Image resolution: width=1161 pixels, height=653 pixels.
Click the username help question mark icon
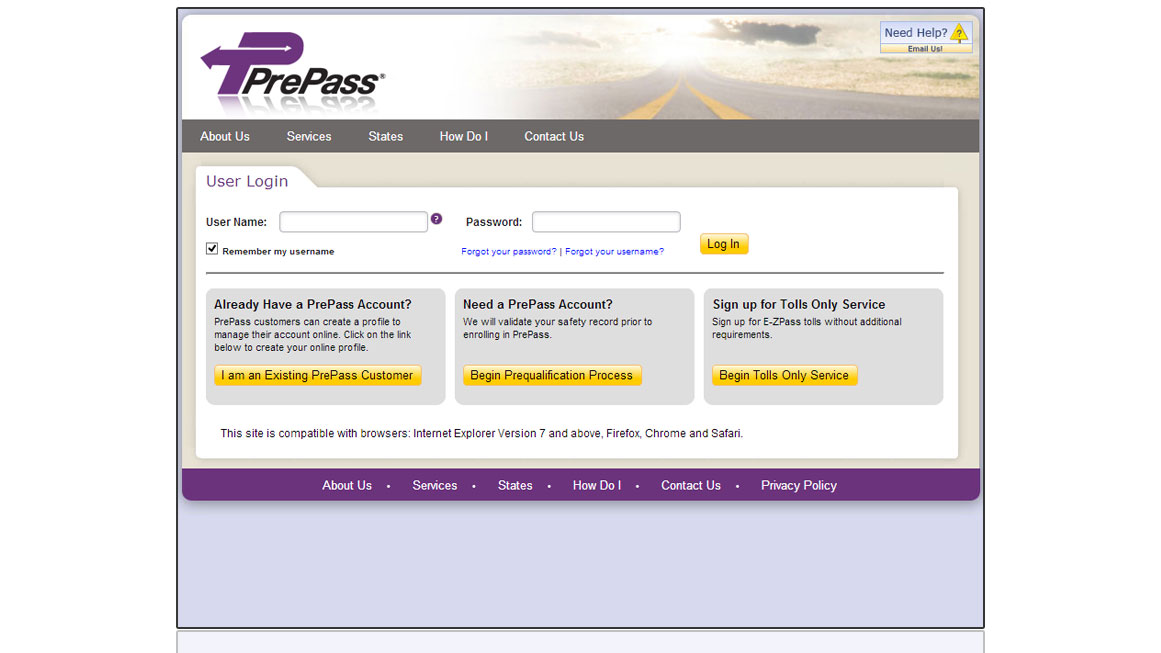(x=436, y=219)
